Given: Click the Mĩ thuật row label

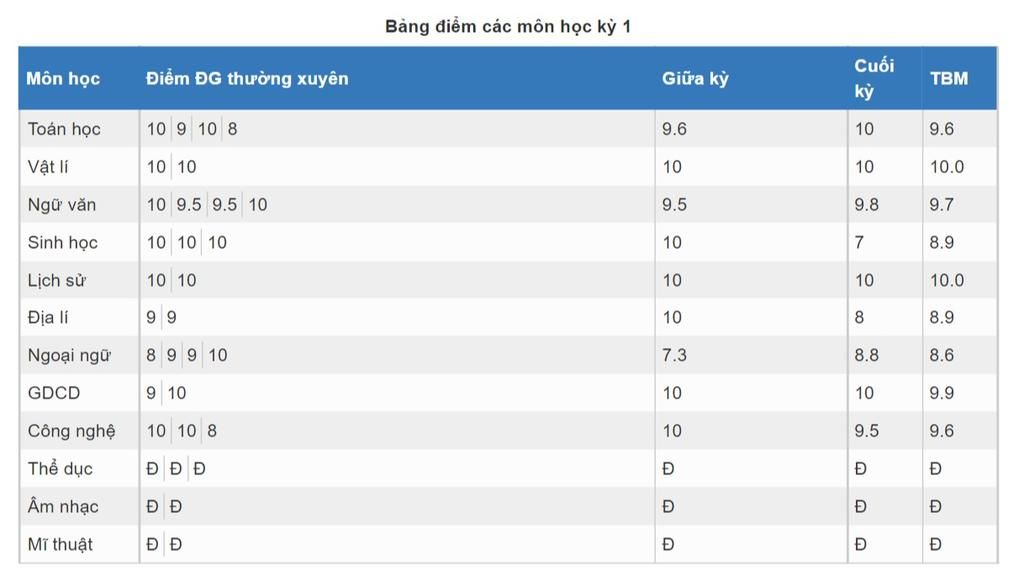Looking at the screenshot, I should click(60, 545).
